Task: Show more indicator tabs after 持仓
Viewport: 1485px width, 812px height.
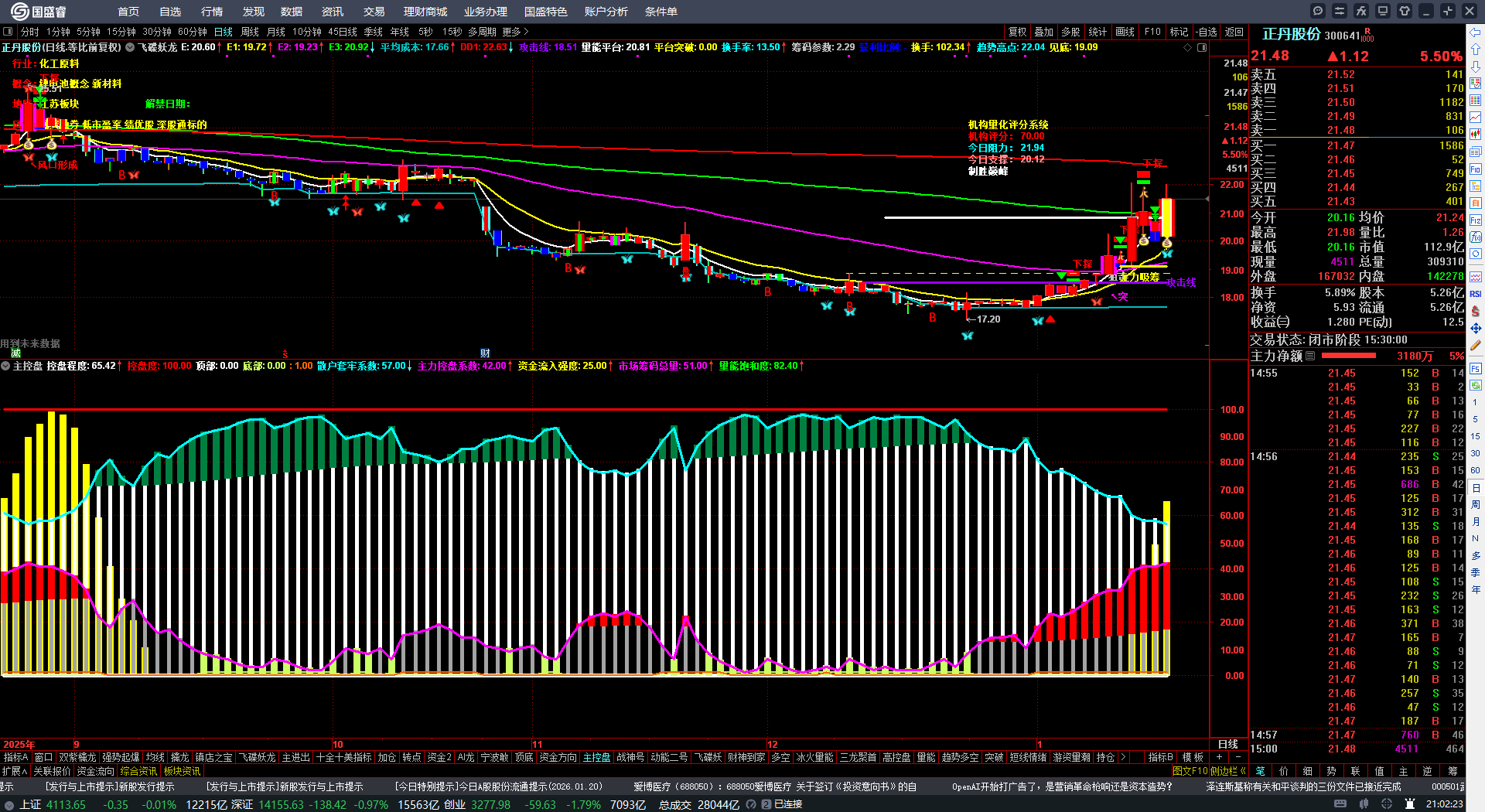Action: (x=1123, y=757)
